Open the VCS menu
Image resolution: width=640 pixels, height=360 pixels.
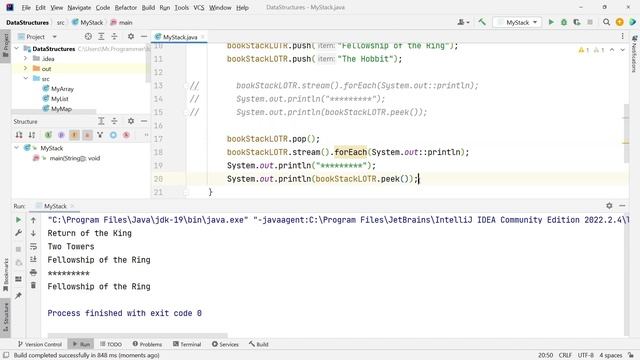[199, 8]
